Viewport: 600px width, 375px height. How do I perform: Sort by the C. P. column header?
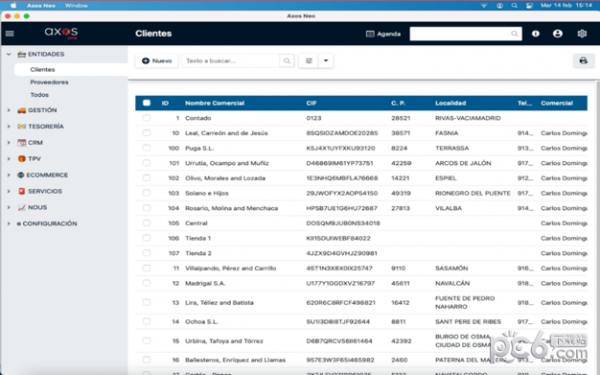point(398,103)
